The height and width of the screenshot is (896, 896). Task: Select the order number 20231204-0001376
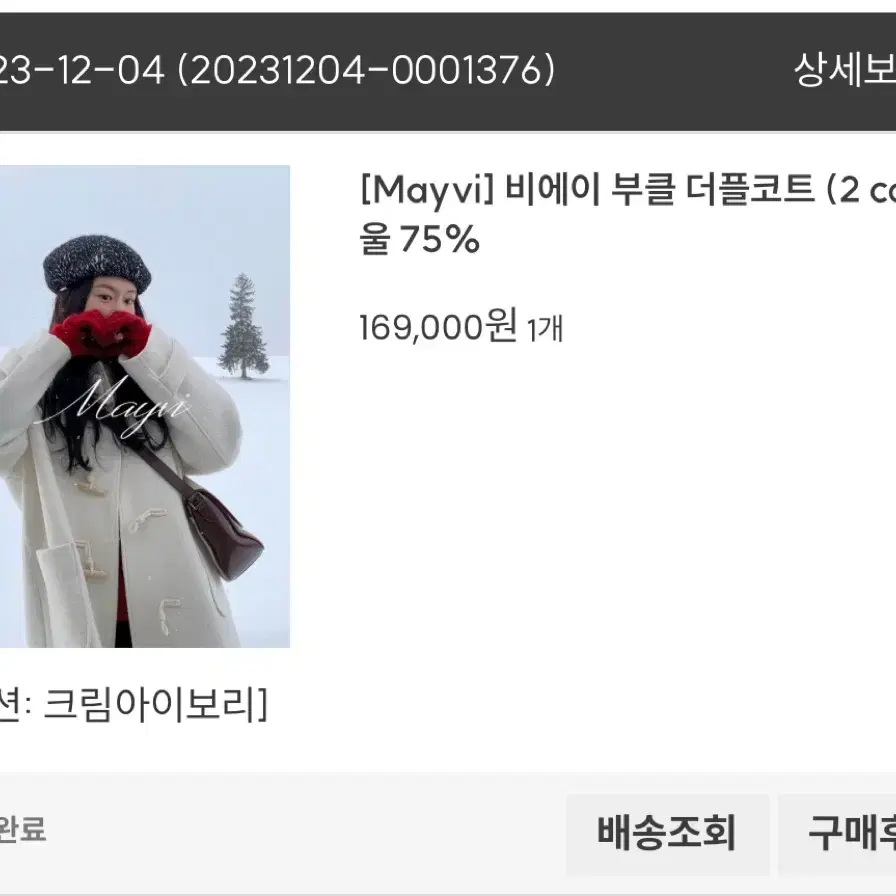click(x=366, y=70)
